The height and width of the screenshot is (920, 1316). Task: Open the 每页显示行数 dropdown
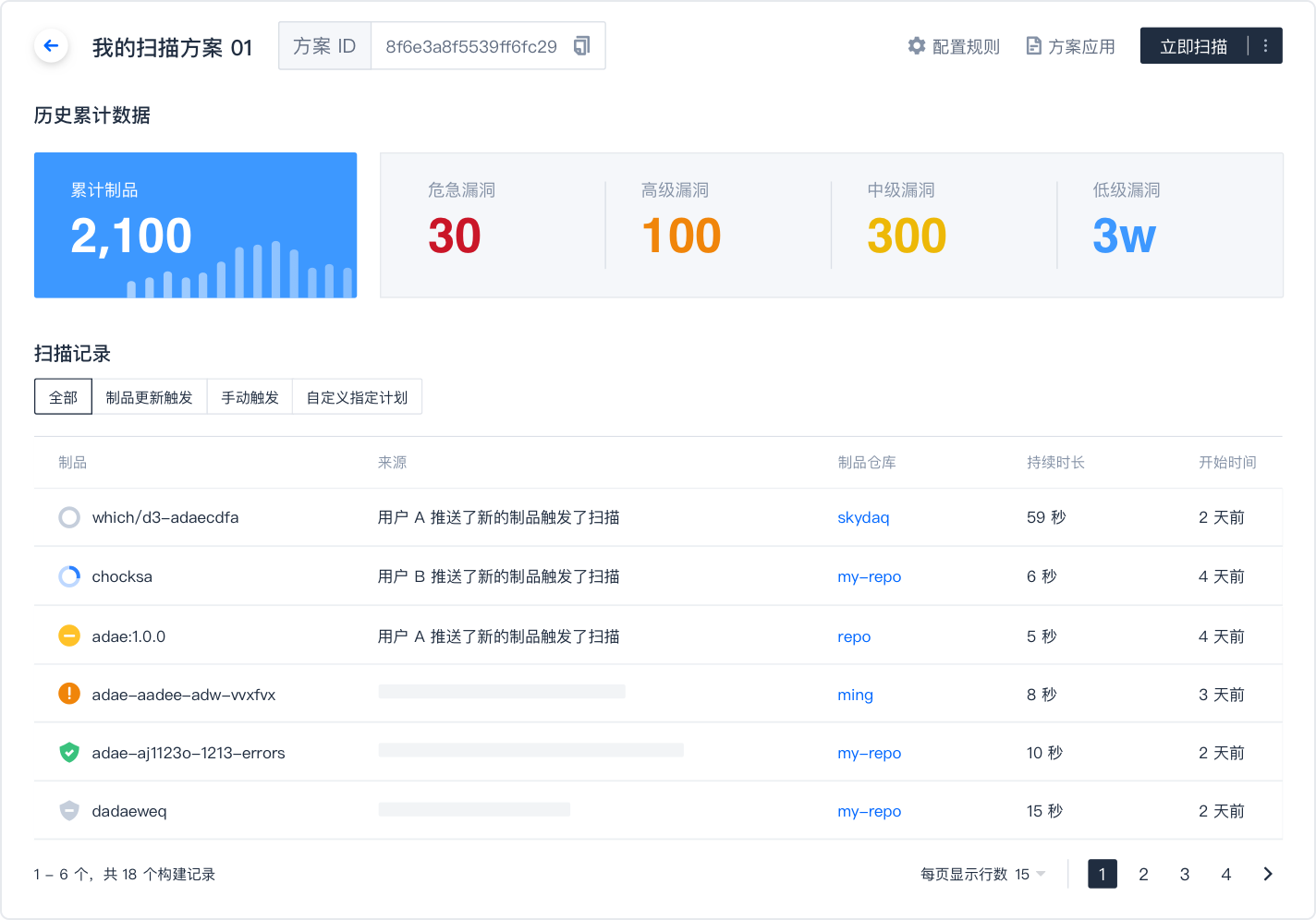(x=1030, y=874)
